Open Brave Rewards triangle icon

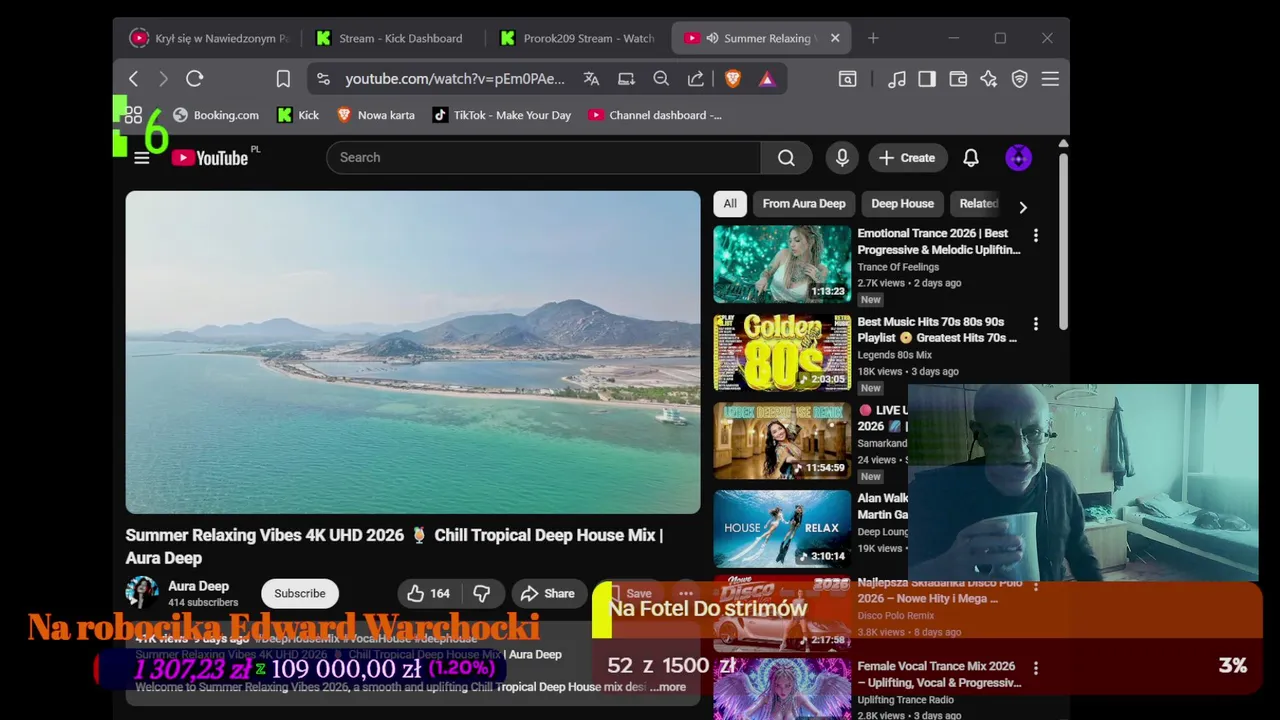[x=767, y=79]
